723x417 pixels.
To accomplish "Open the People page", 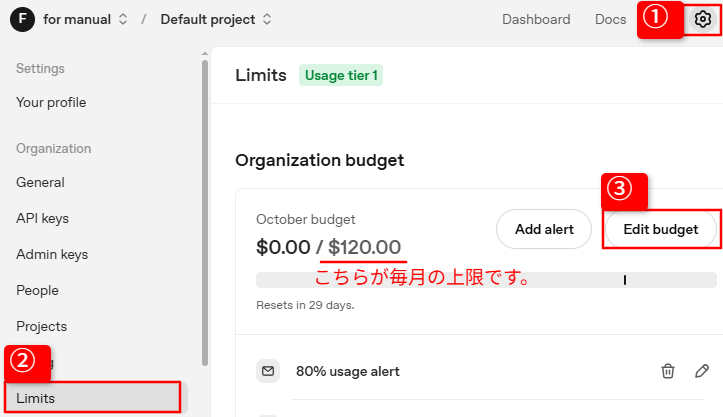I will (37, 290).
